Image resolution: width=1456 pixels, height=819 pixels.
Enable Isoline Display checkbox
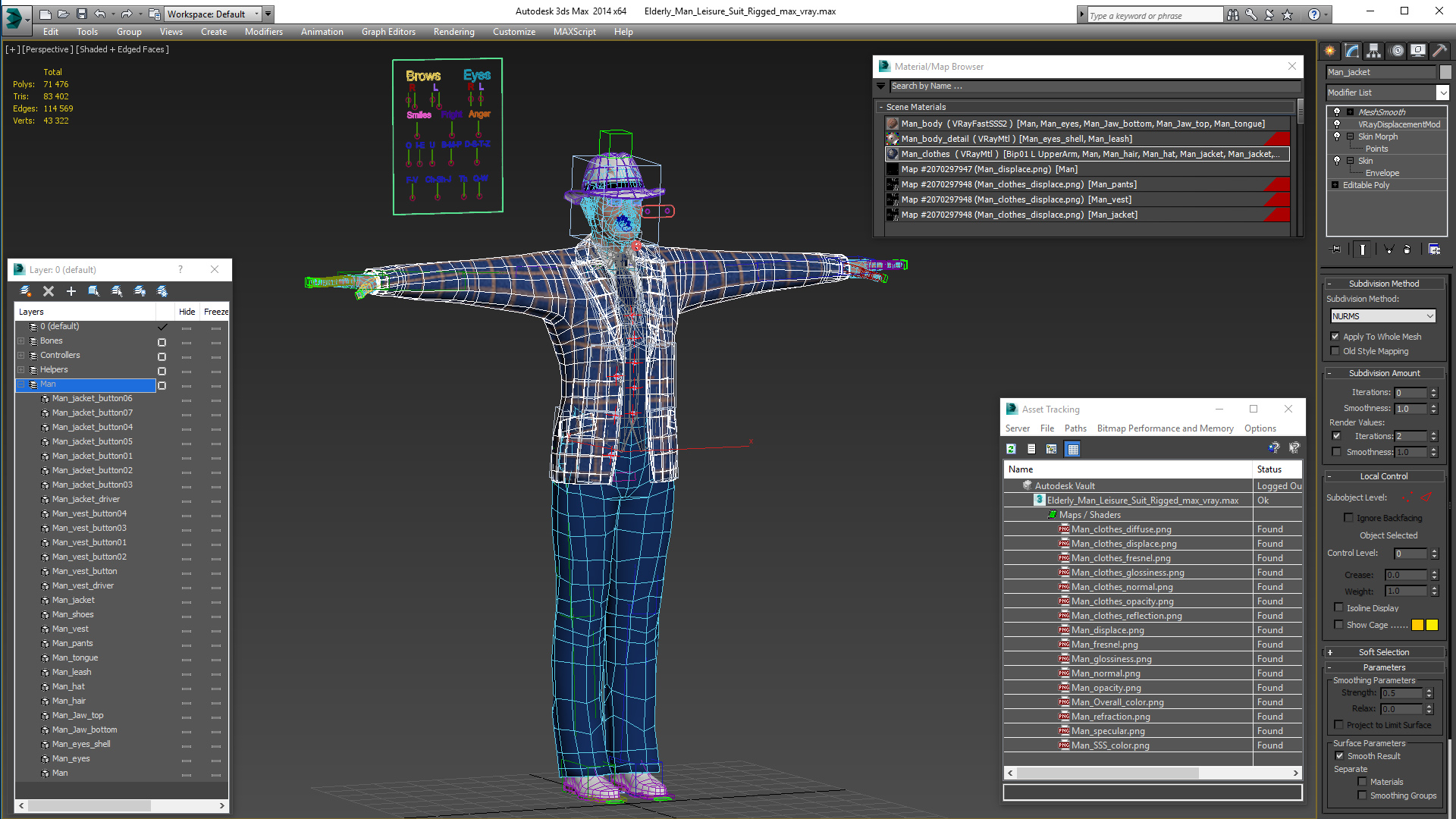tap(1338, 607)
